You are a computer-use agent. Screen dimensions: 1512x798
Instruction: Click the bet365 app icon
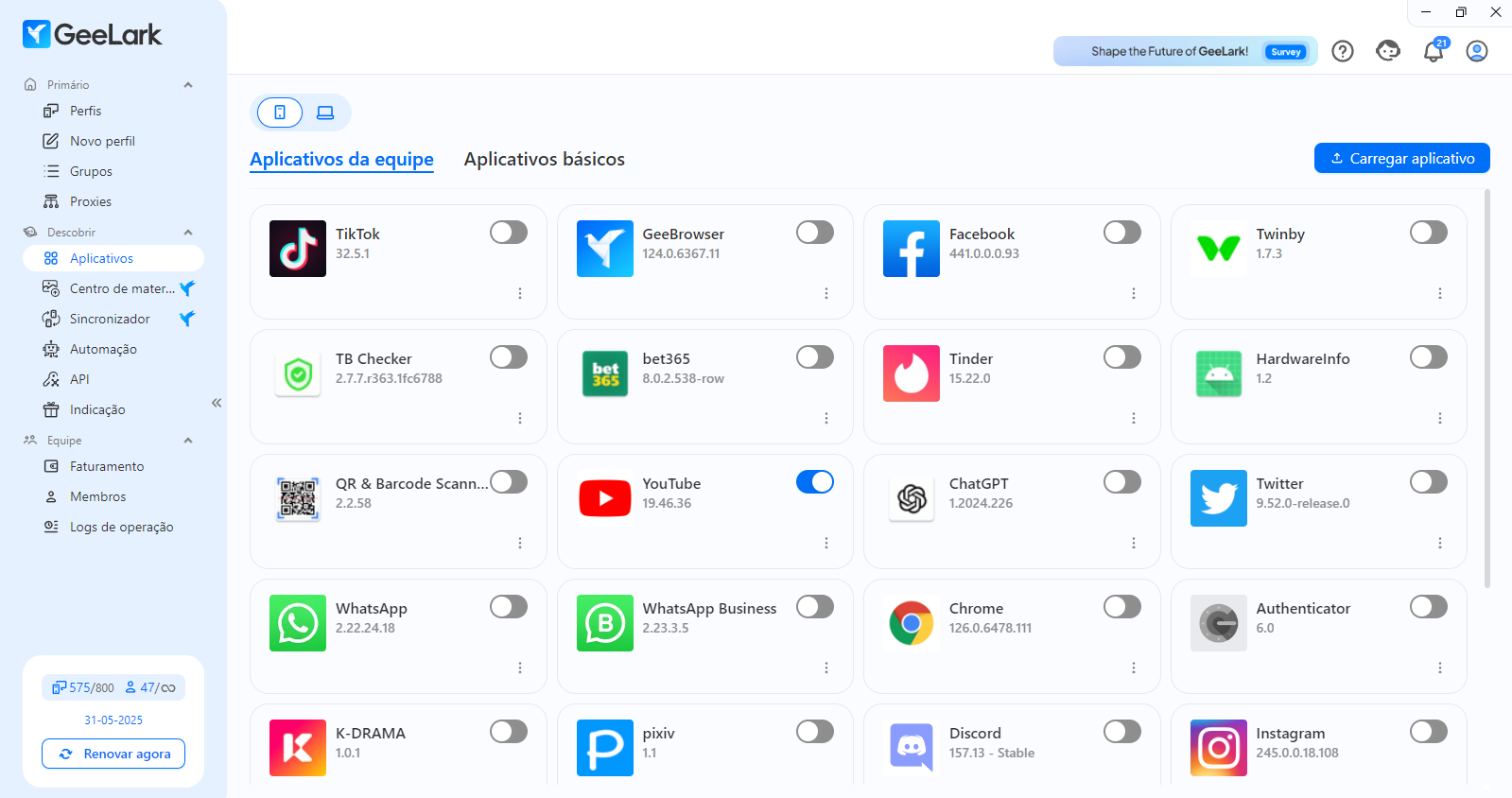605,373
